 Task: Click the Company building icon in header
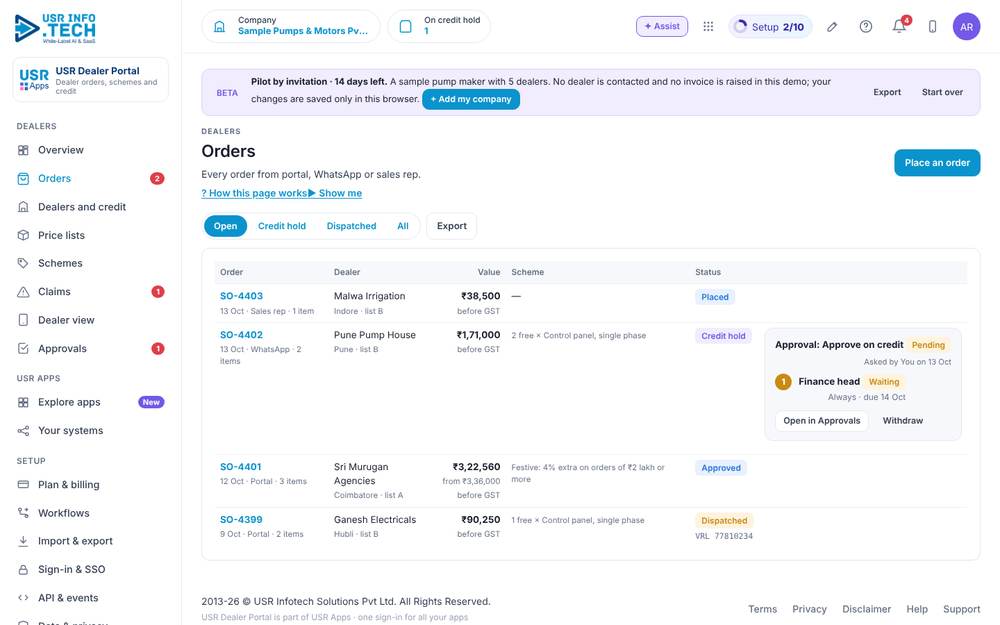[x=219, y=27]
